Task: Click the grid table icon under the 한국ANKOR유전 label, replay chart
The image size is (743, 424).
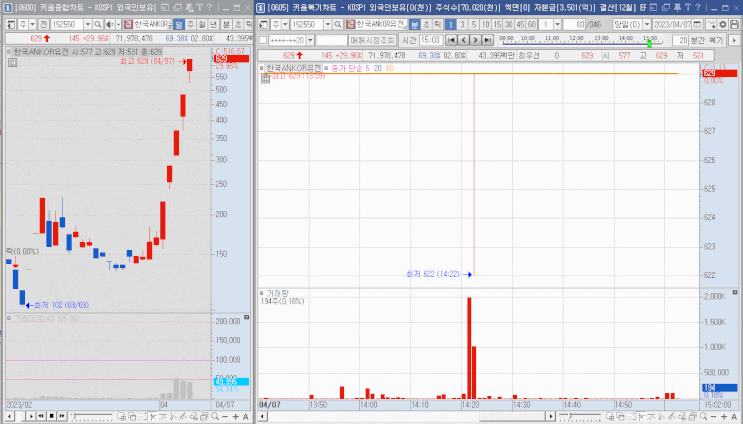Action: click(x=265, y=79)
